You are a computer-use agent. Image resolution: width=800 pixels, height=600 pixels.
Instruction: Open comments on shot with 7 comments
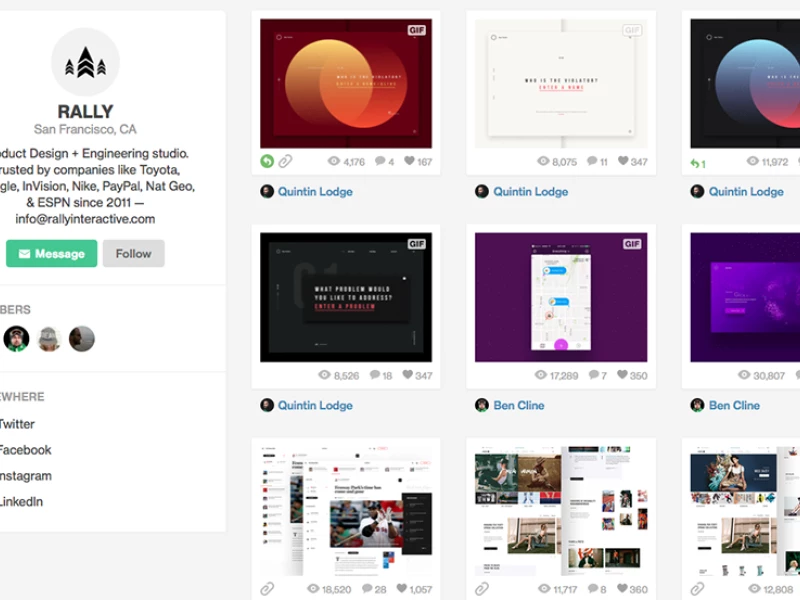click(593, 375)
